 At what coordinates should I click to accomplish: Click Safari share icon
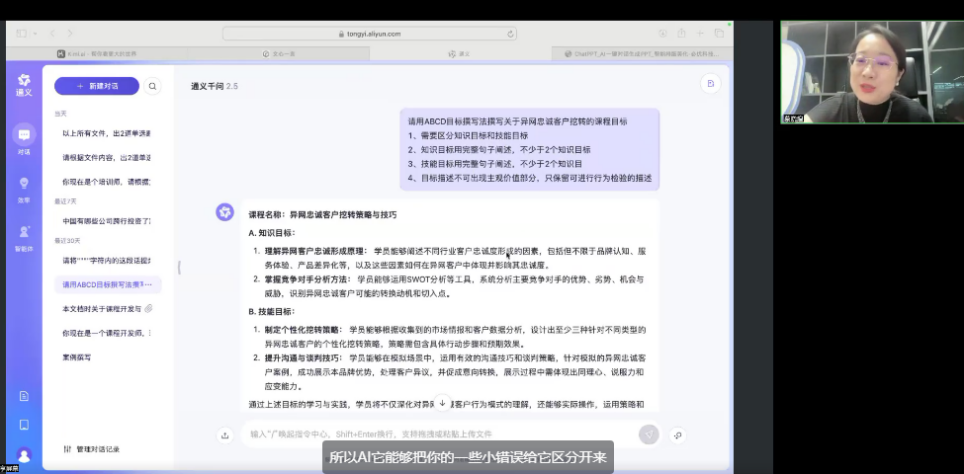[682, 33]
